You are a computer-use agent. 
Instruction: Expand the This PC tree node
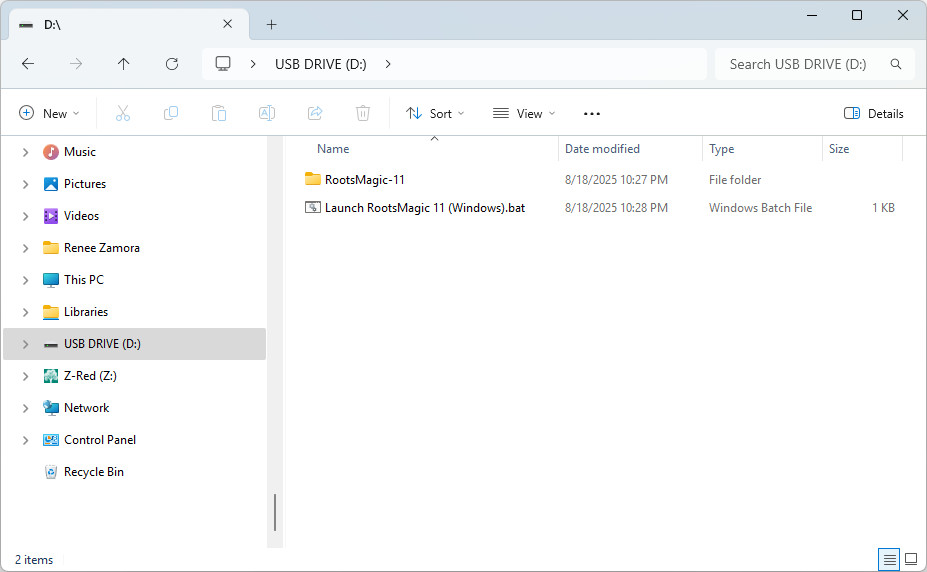click(x=25, y=280)
